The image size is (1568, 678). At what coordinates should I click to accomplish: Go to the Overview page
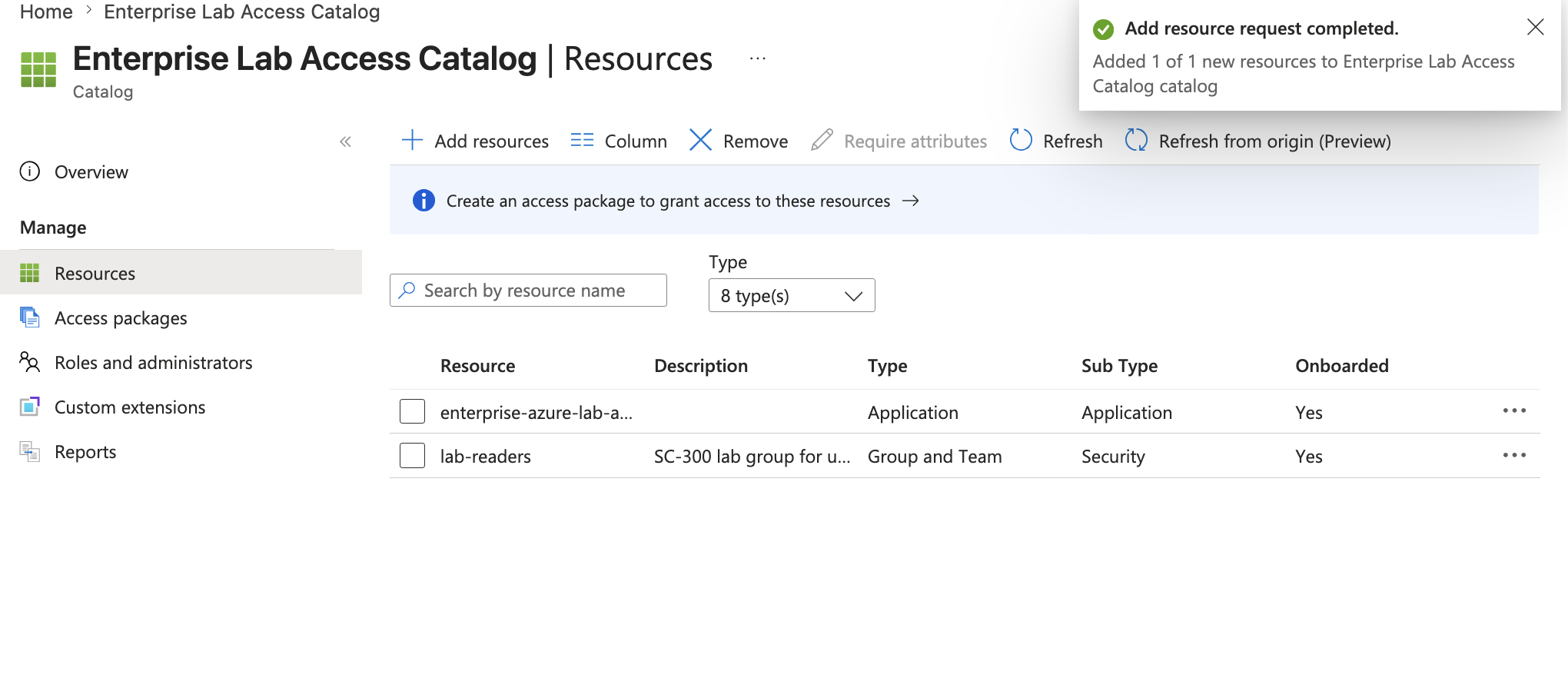[91, 172]
